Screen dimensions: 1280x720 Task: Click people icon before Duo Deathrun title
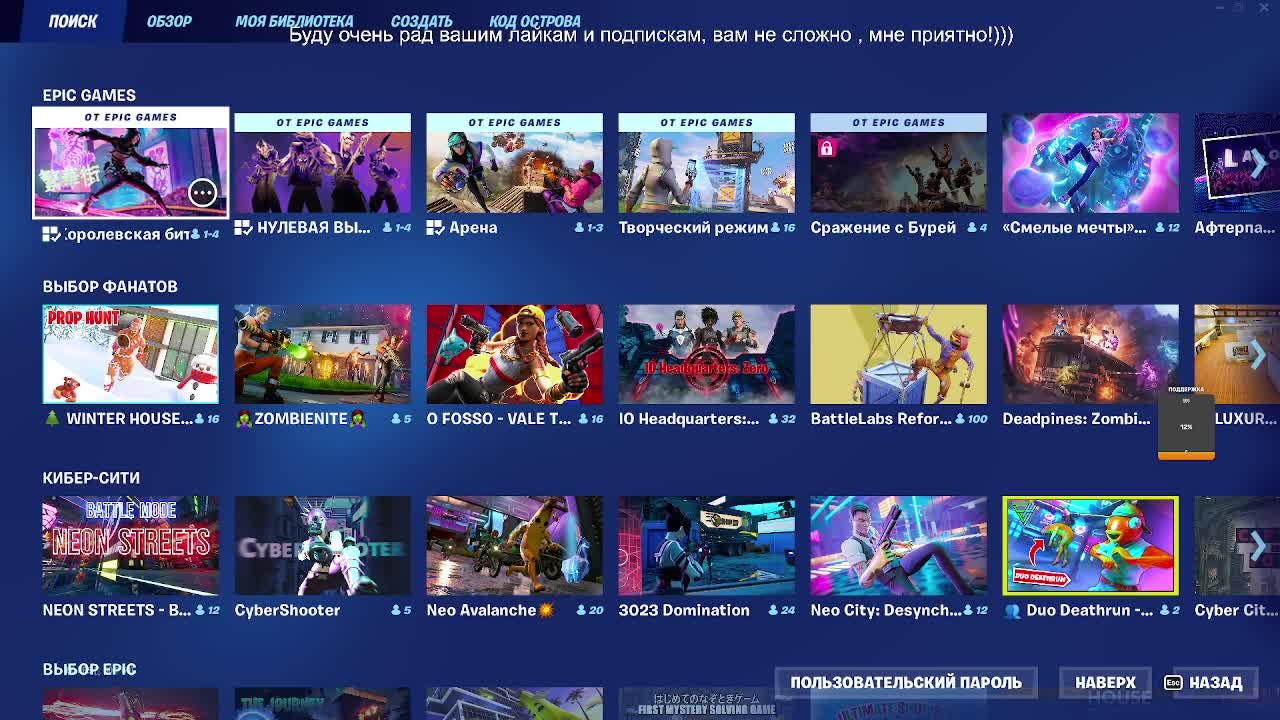click(1012, 610)
